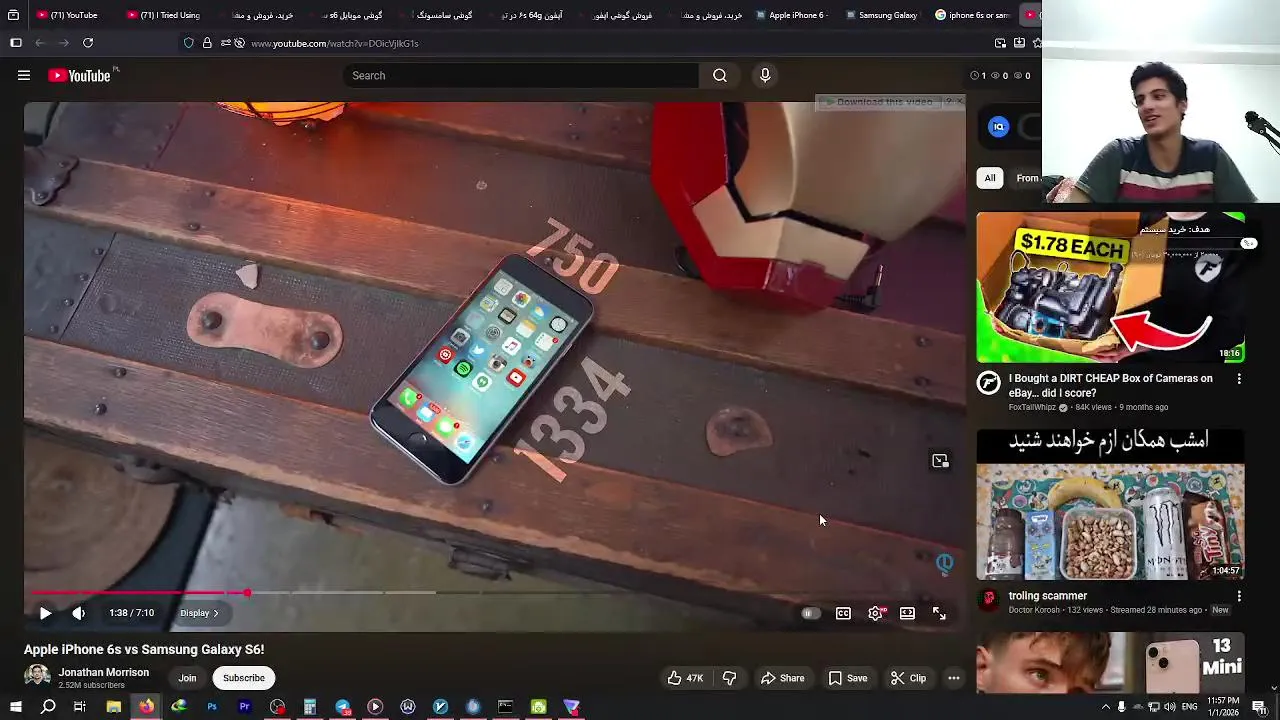Screen dimensions: 1280x720
Task: Open 'troling scammer' title link
Action: pos(1047,595)
